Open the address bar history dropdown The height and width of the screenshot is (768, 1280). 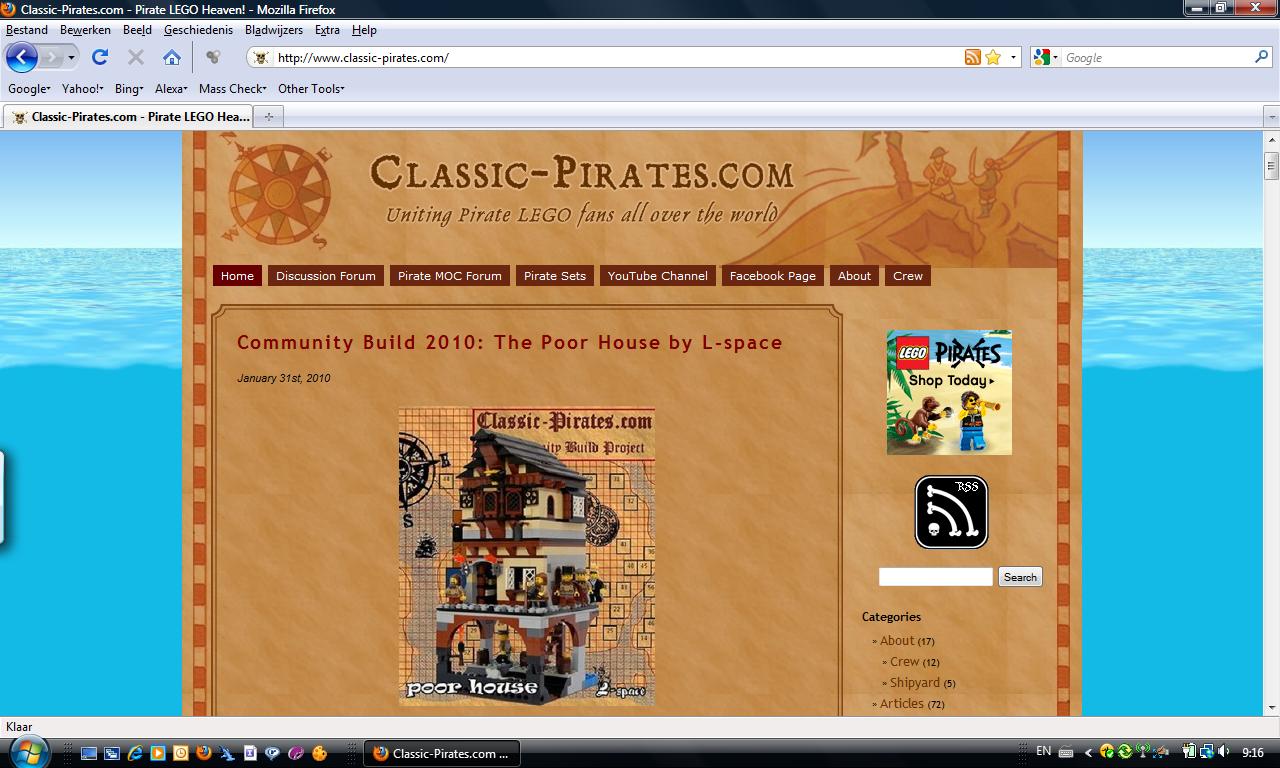pos(1013,57)
